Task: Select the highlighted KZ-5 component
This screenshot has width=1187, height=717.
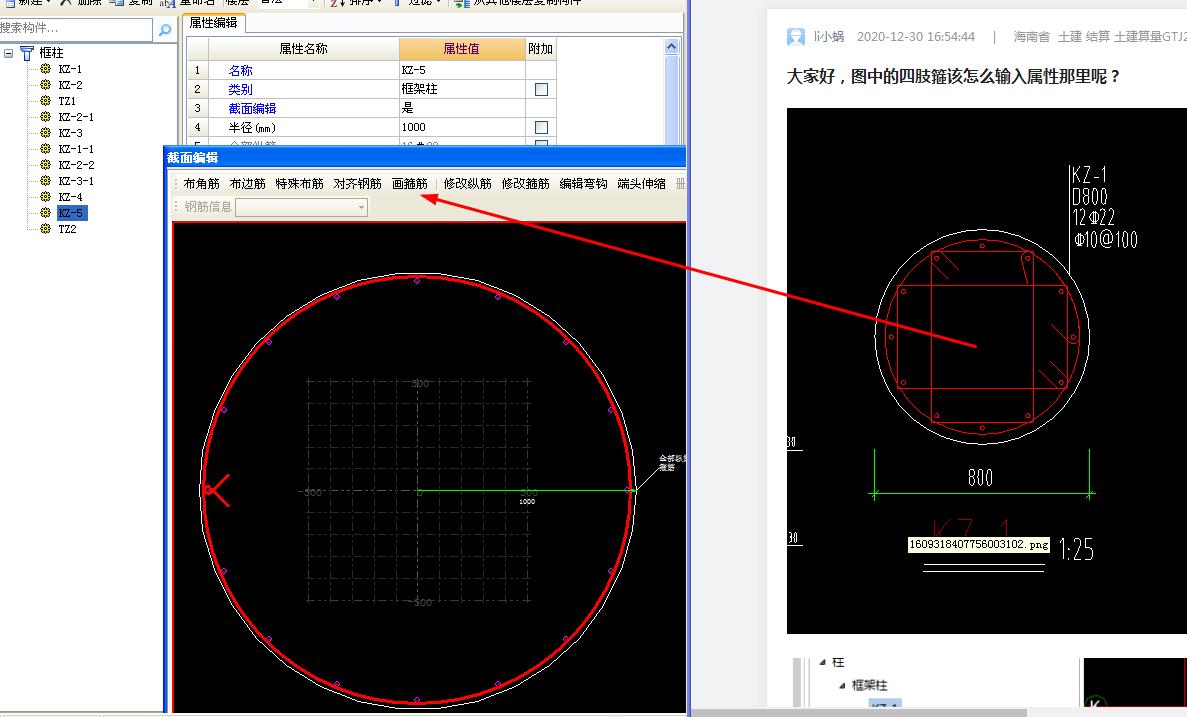Action: point(71,213)
